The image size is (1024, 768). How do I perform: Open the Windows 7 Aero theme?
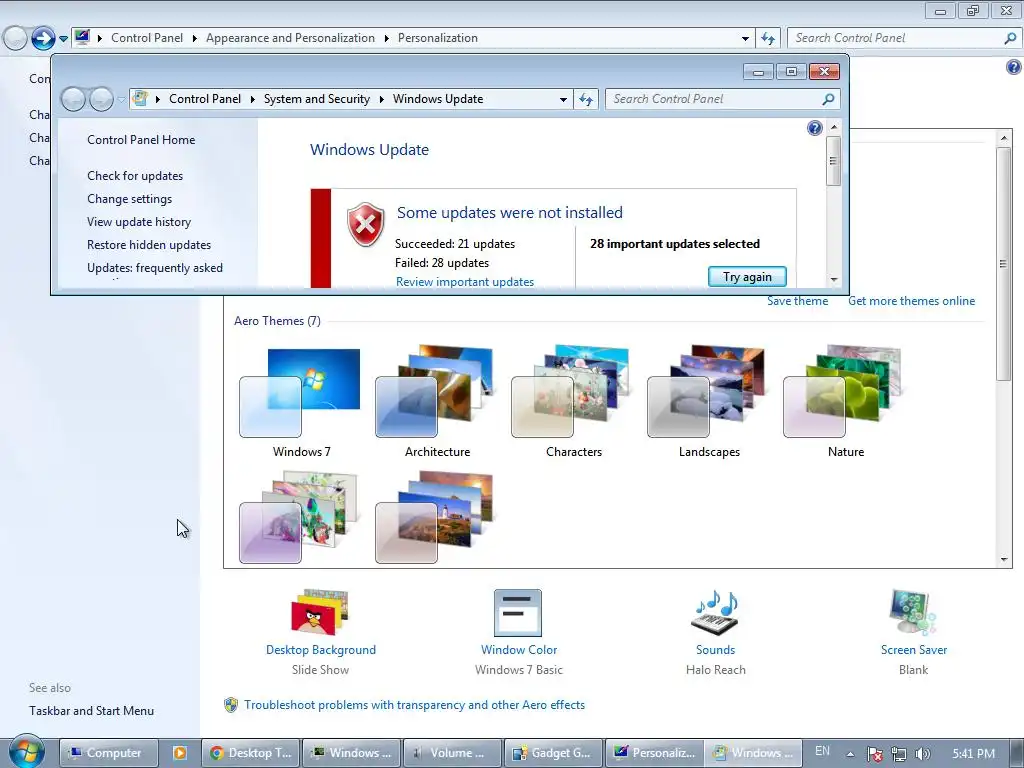[300, 402]
